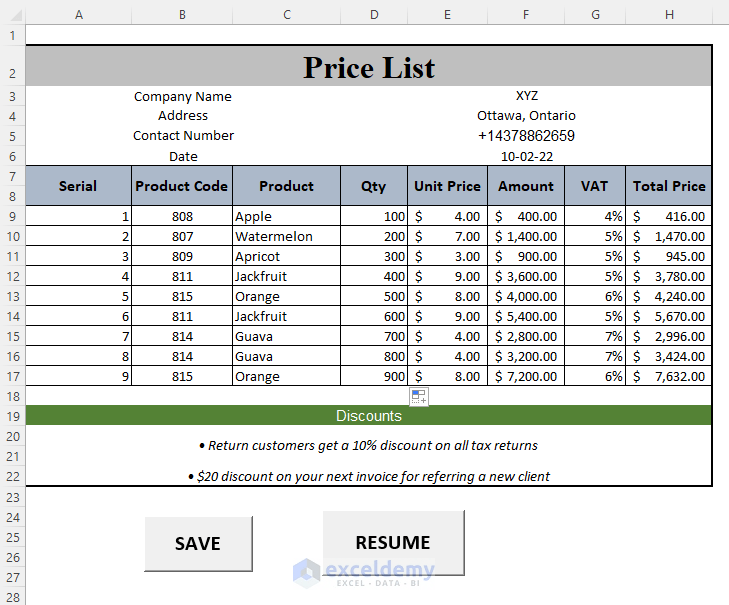The width and height of the screenshot is (729, 605).
Task: Select Amount cell $ 1,400.00
Action: pyautogui.click(x=526, y=236)
